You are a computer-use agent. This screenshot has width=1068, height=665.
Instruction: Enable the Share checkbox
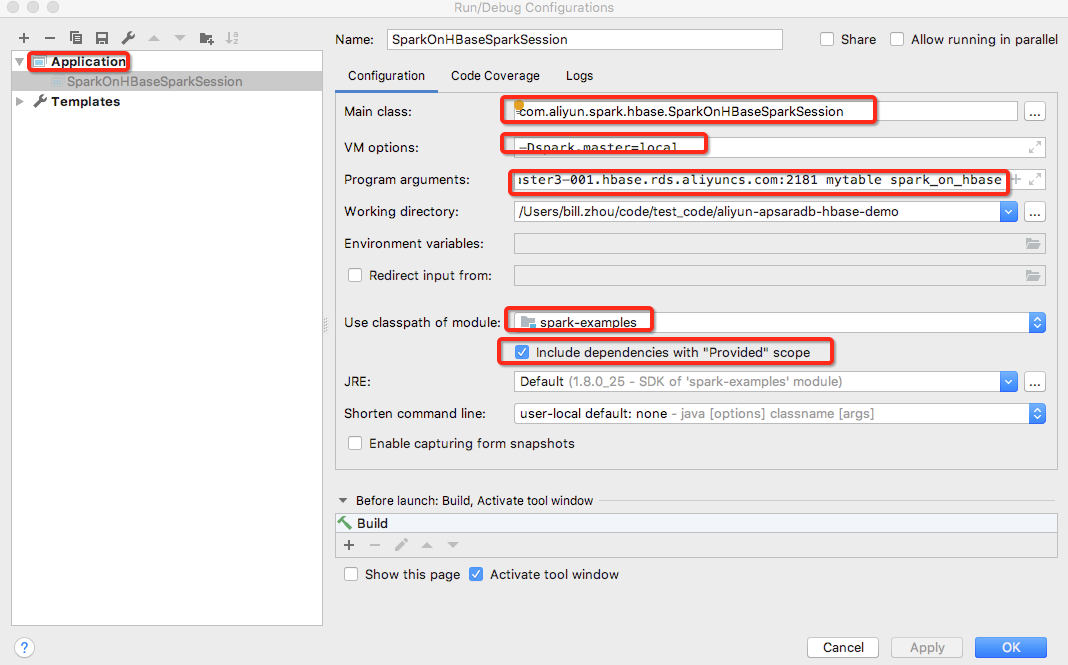(x=827, y=40)
